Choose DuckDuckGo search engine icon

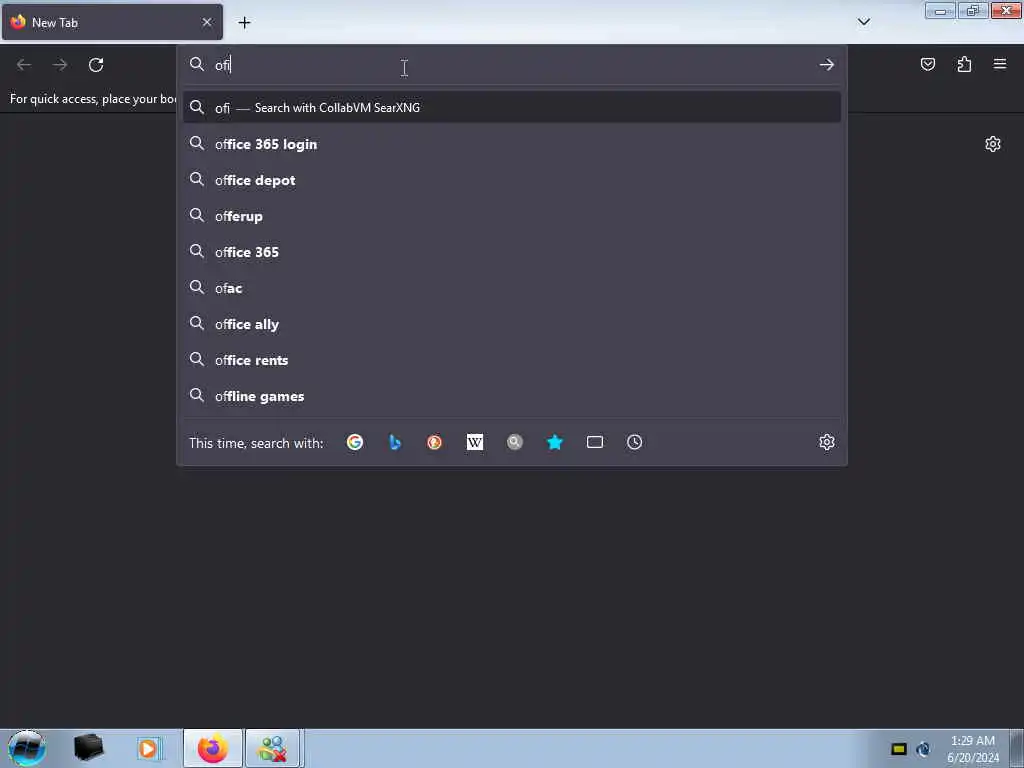(x=434, y=442)
